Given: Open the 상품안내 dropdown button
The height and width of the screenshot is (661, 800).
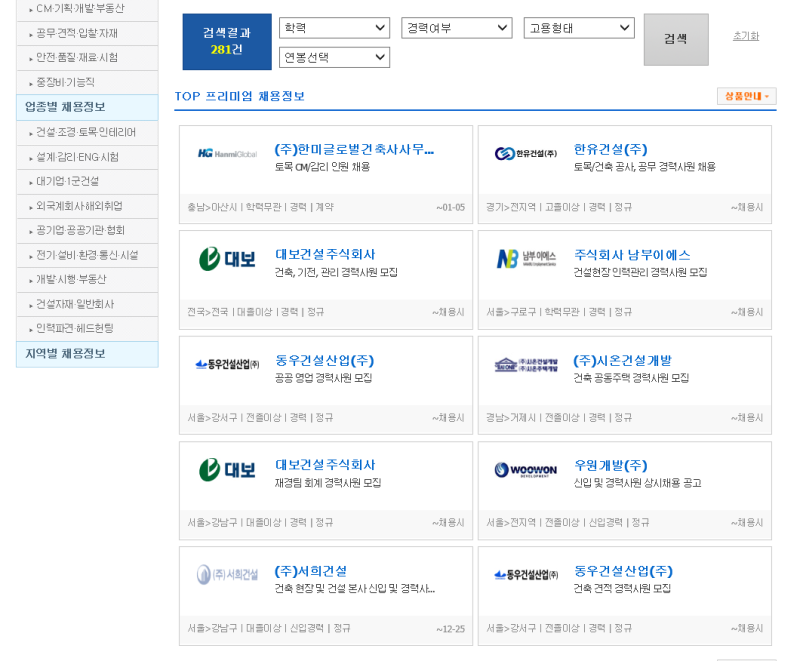Looking at the screenshot, I should tap(746, 96).
